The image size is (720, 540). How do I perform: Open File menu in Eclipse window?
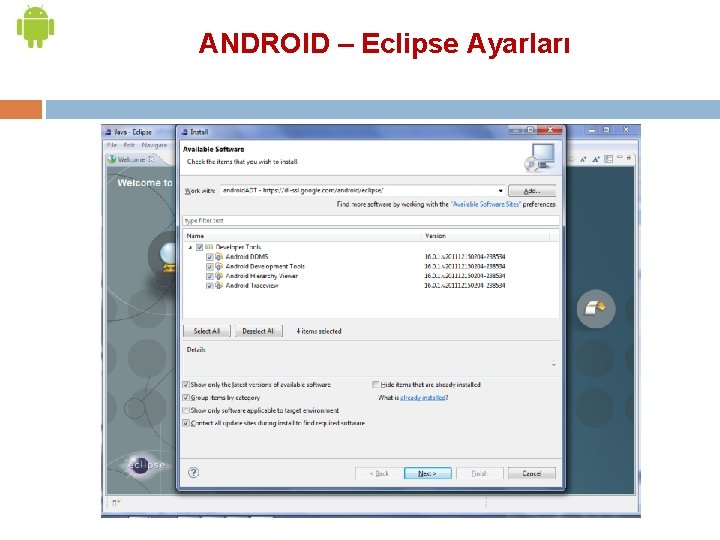pos(112,145)
